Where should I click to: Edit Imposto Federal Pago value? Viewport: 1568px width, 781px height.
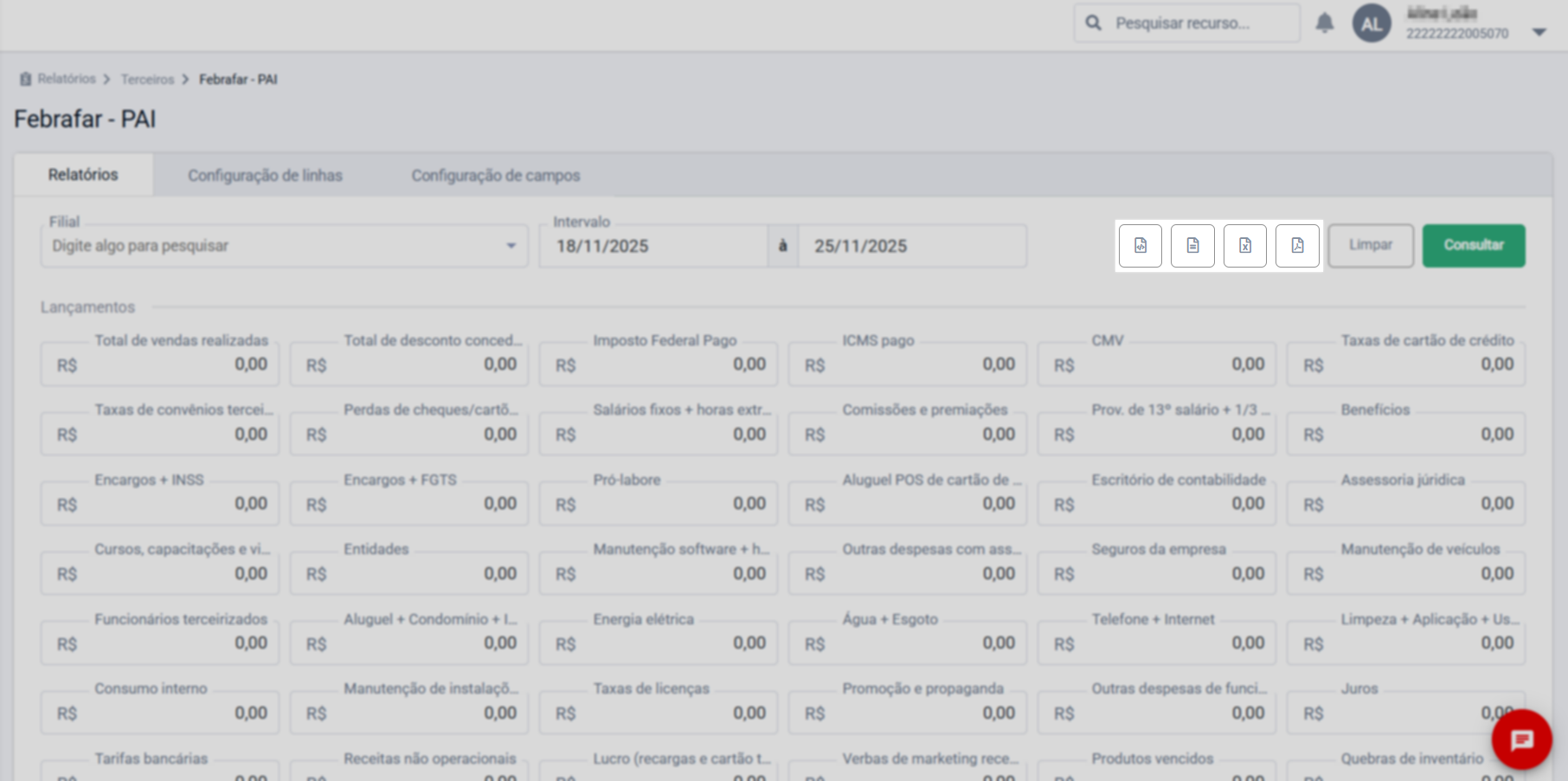[x=659, y=365]
